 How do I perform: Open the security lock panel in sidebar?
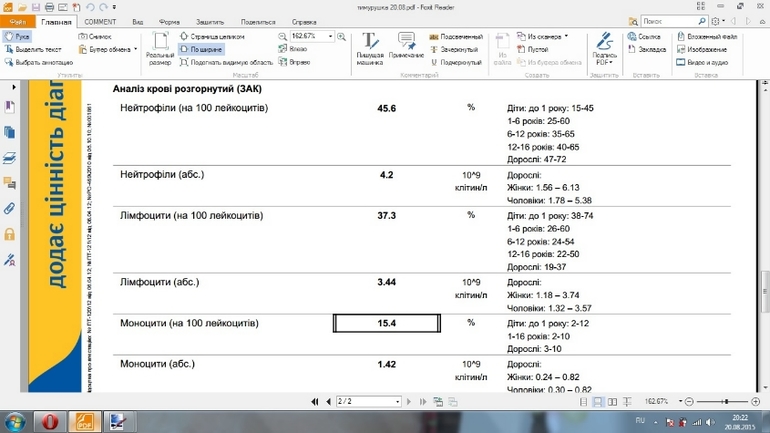coord(10,234)
